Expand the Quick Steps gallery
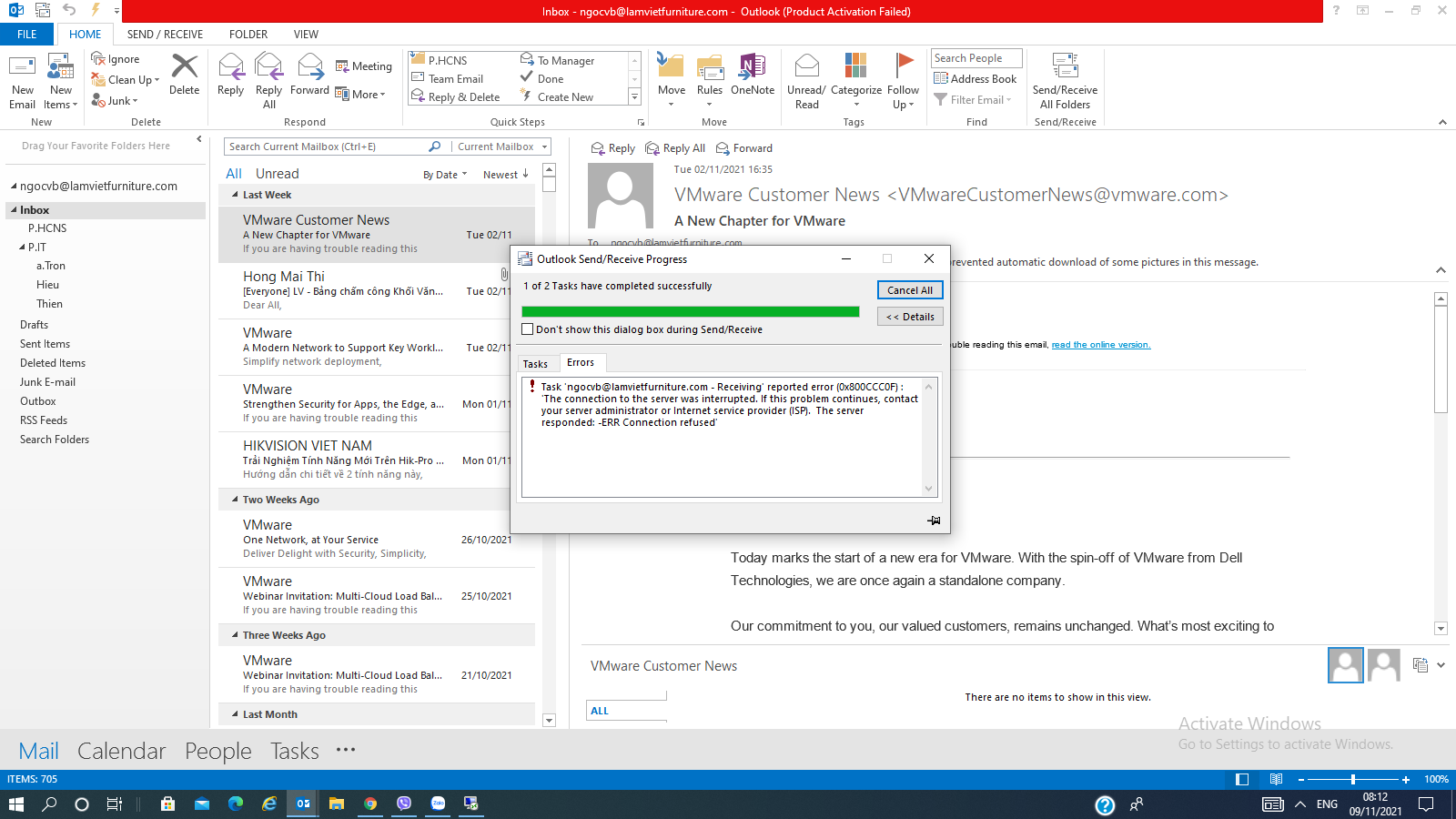The height and width of the screenshot is (819, 1456). coord(634,96)
